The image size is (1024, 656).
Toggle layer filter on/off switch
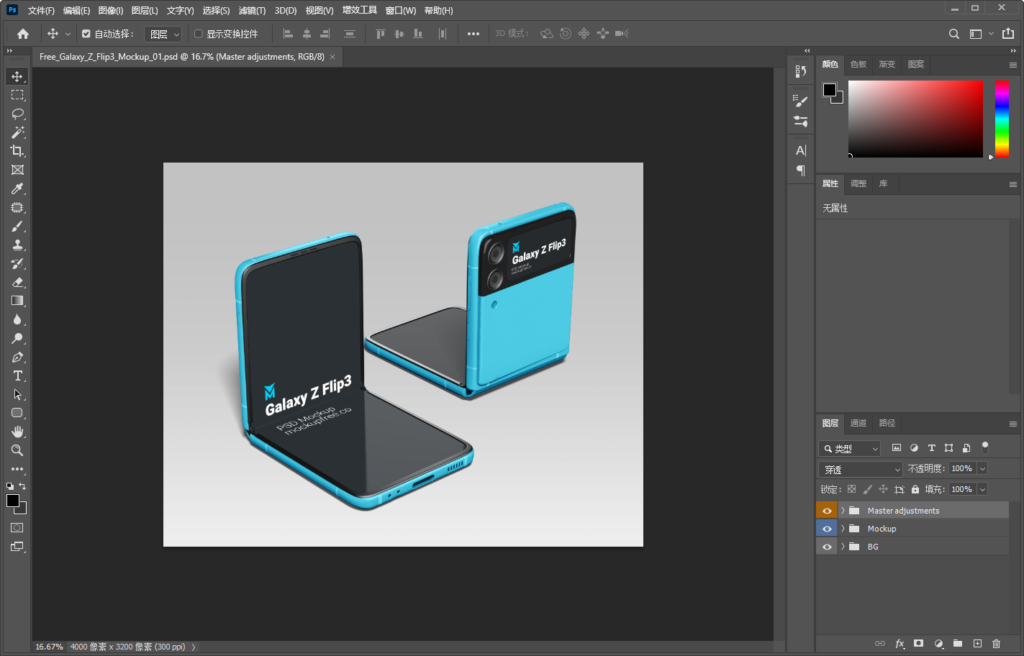click(x=985, y=448)
